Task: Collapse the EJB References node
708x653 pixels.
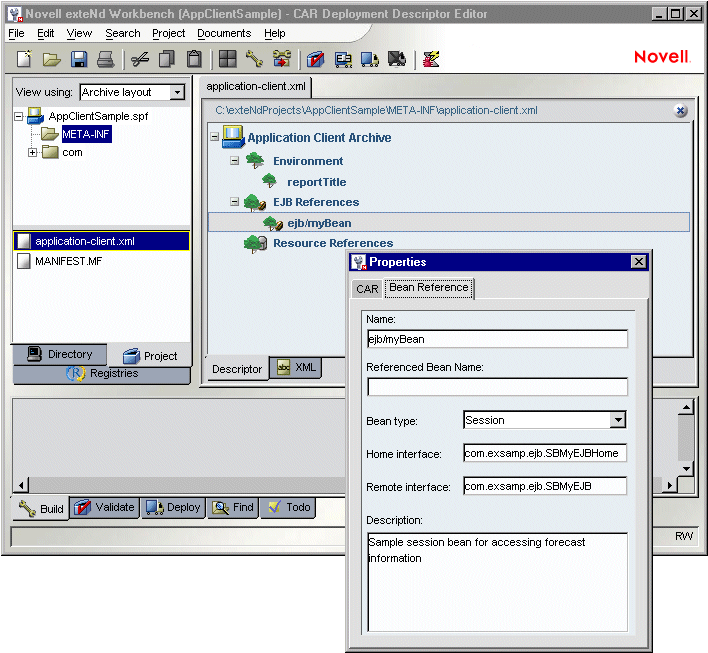Action: point(234,202)
